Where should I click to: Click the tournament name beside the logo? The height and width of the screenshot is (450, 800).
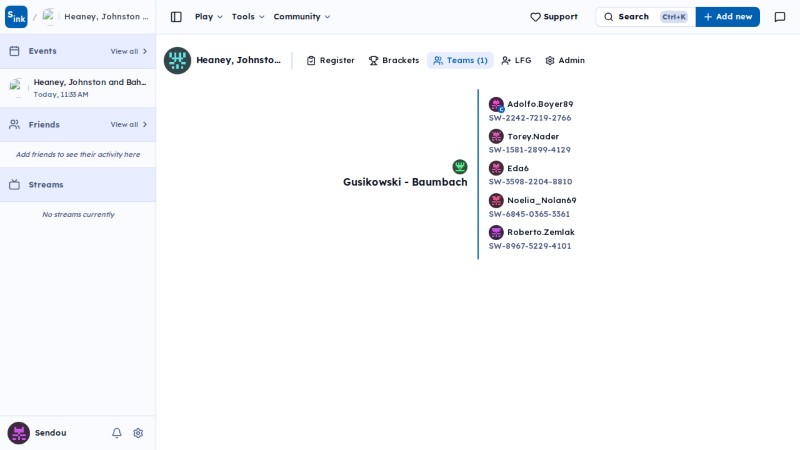(238, 60)
